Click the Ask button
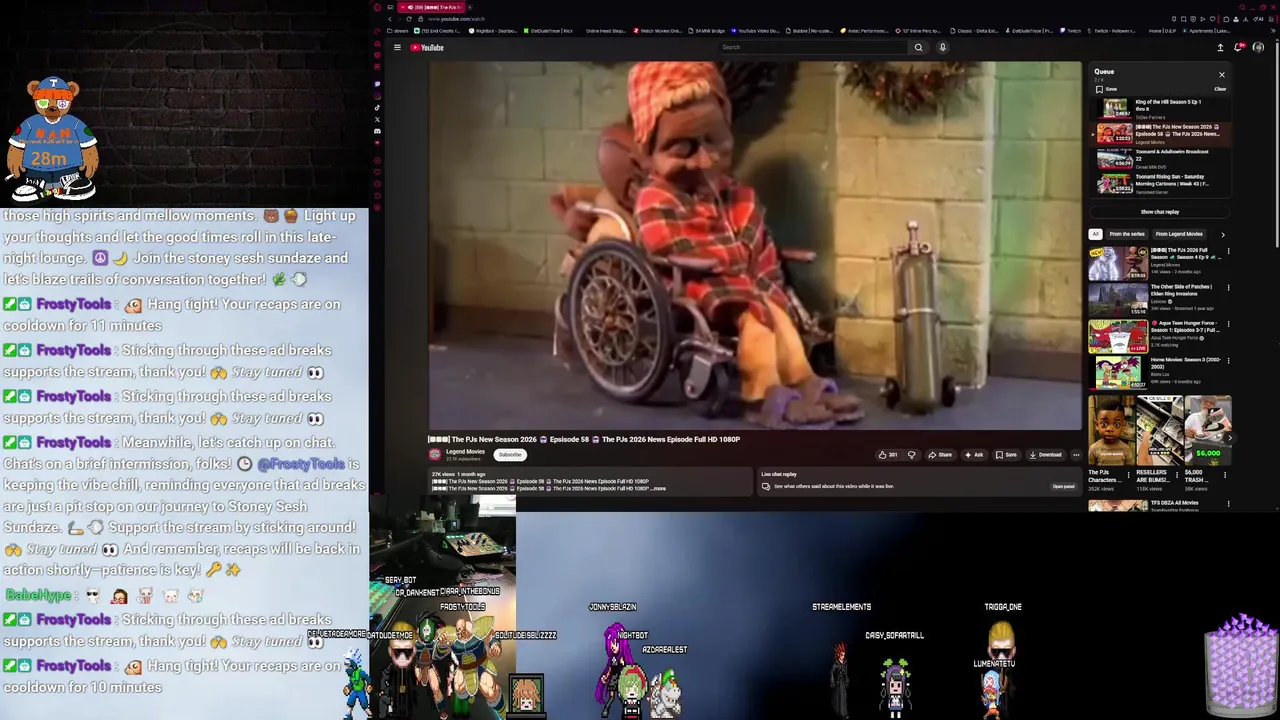This screenshot has width=1280, height=720. tap(974, 455)
